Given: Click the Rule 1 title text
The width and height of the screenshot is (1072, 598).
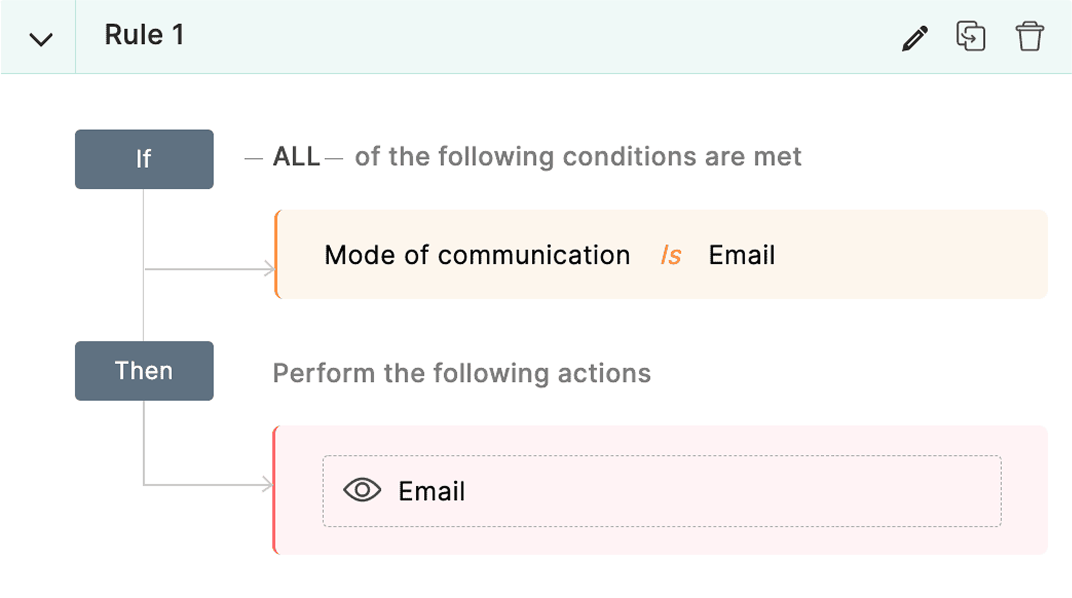Looking at the screenshot, I should coord(144,35).
